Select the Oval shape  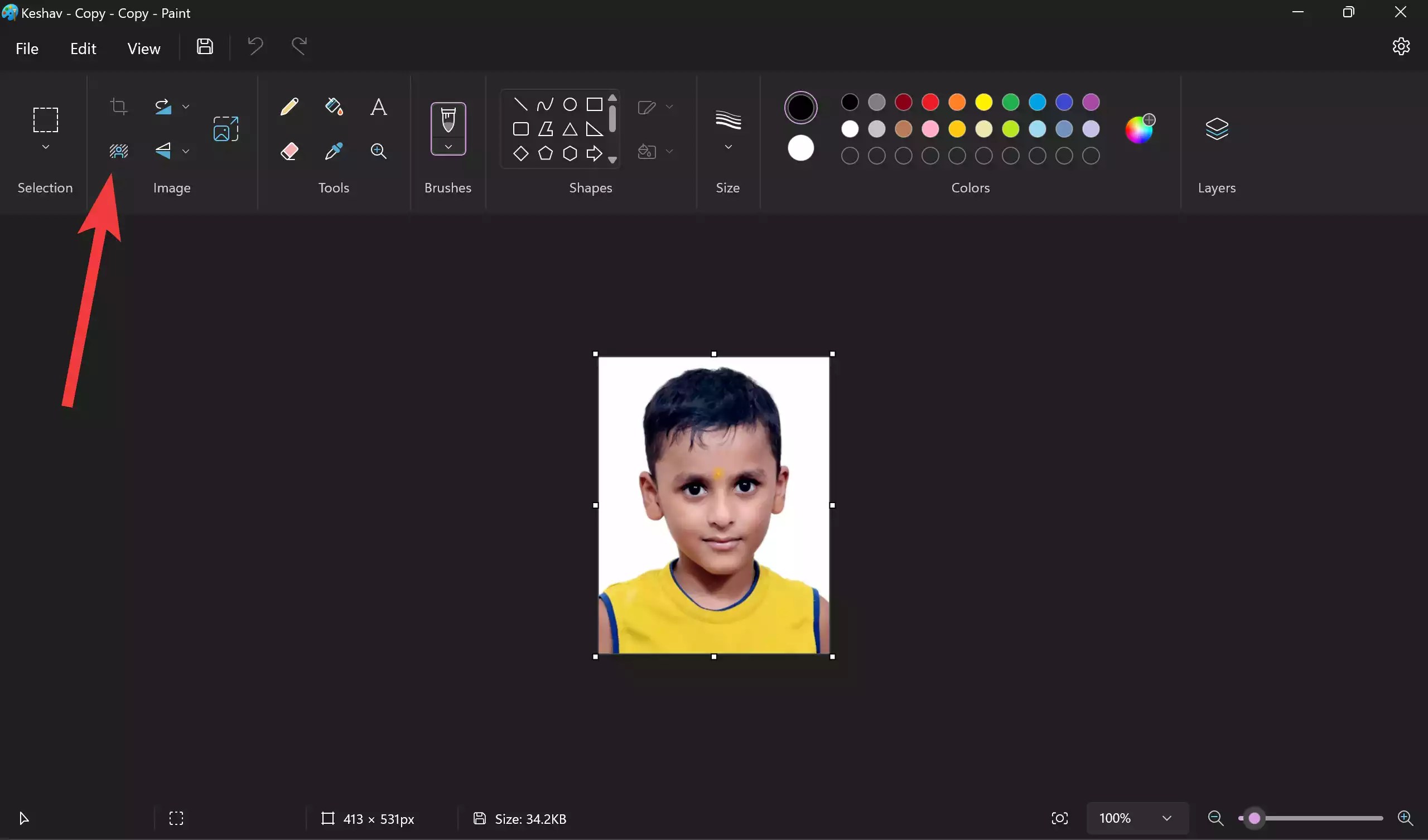570,104
